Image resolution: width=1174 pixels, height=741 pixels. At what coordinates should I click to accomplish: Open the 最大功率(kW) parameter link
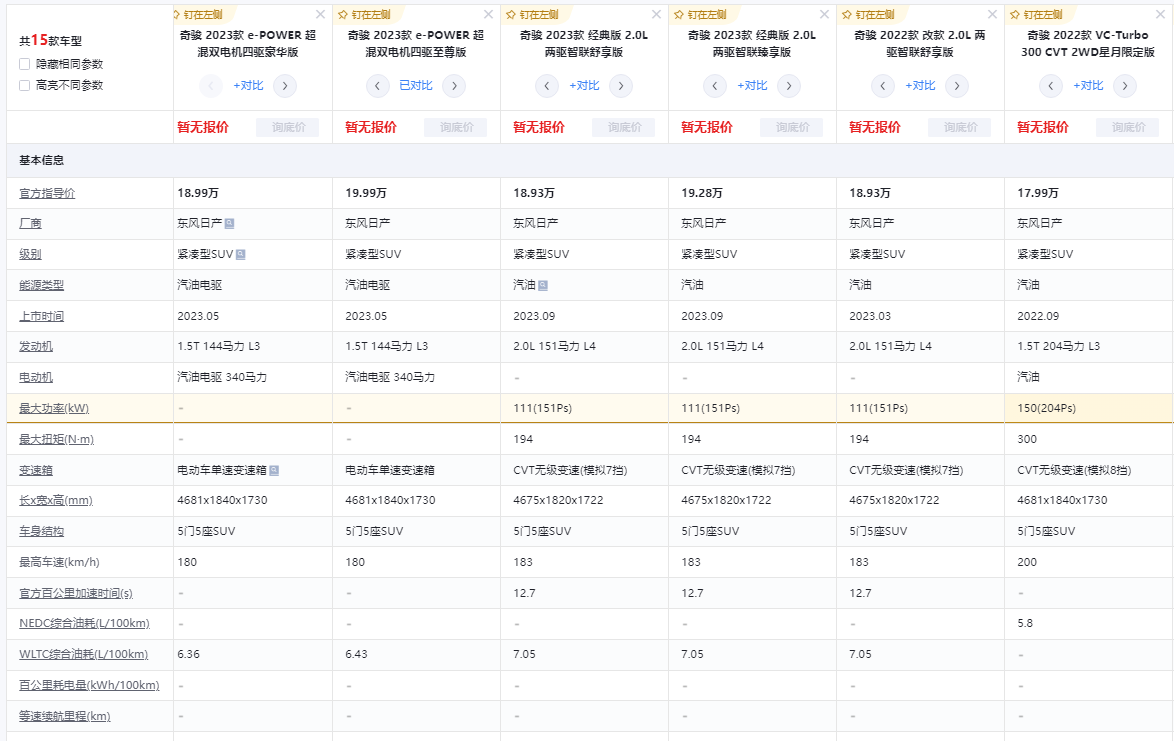[54, 409]
